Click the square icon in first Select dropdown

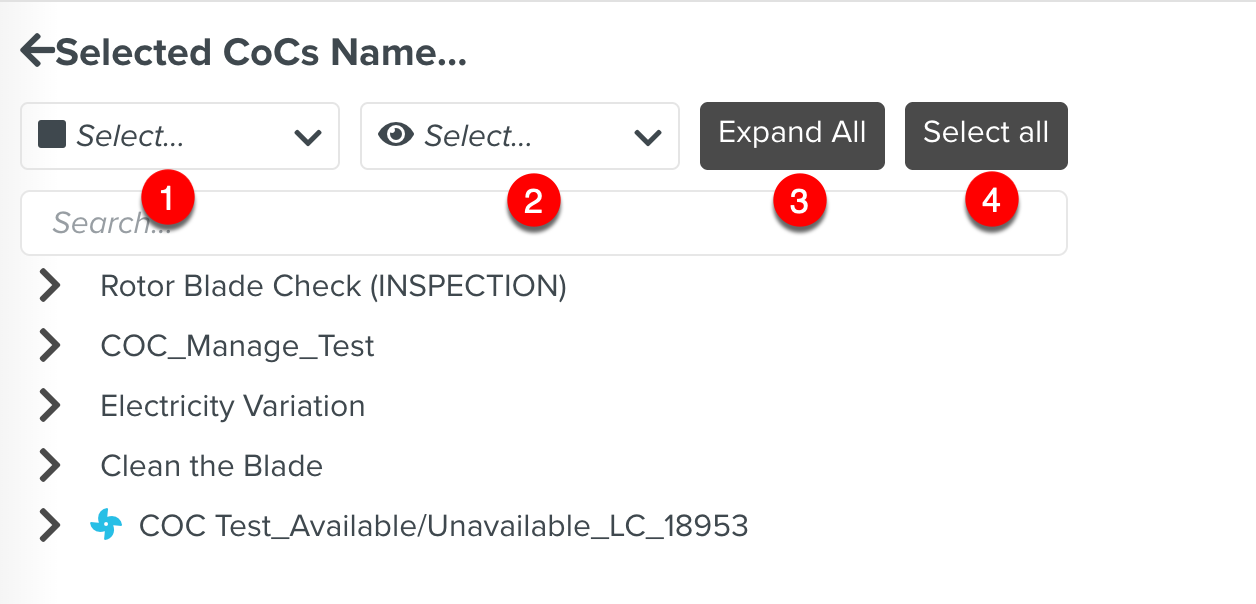point(51,136)
